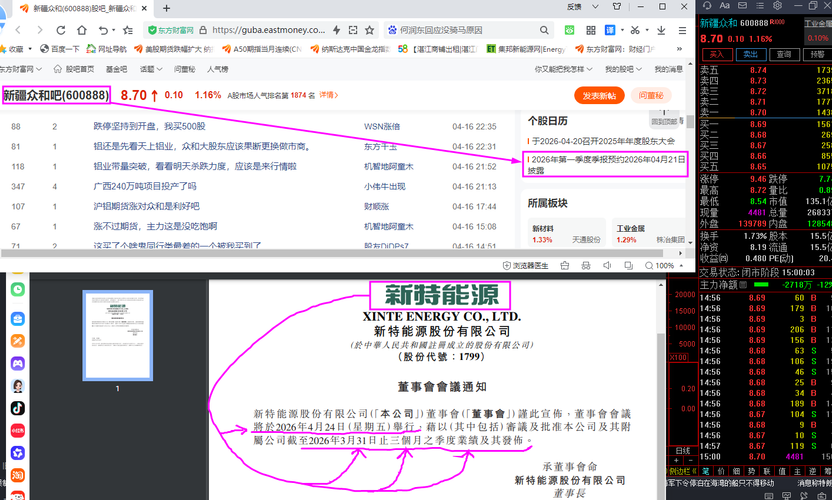Click the mute speaker icon in status bar
832x500 pixels.
click(x=607, y=265)
